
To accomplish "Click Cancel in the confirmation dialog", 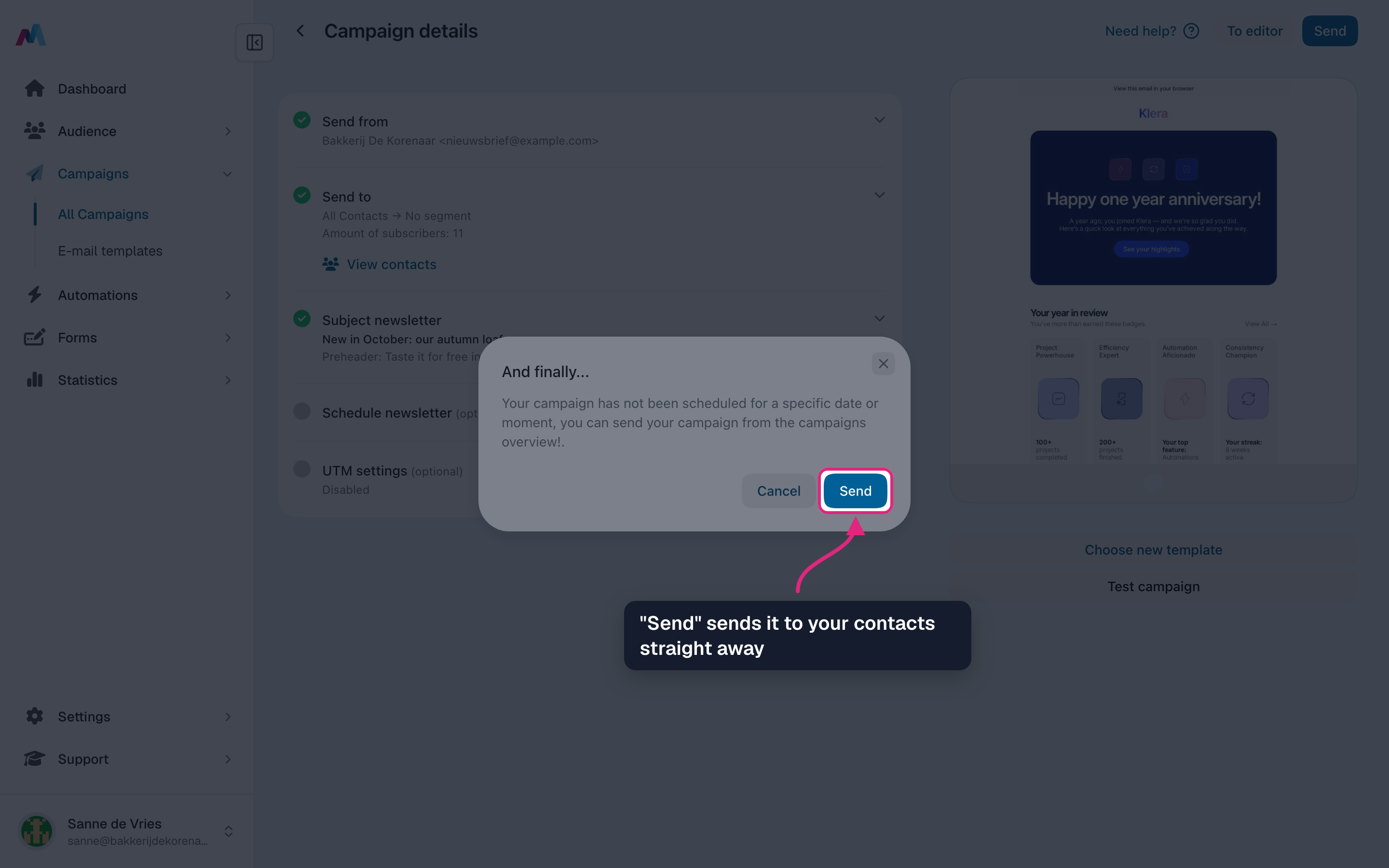I will pyautogui.click(x=778, y=491).
